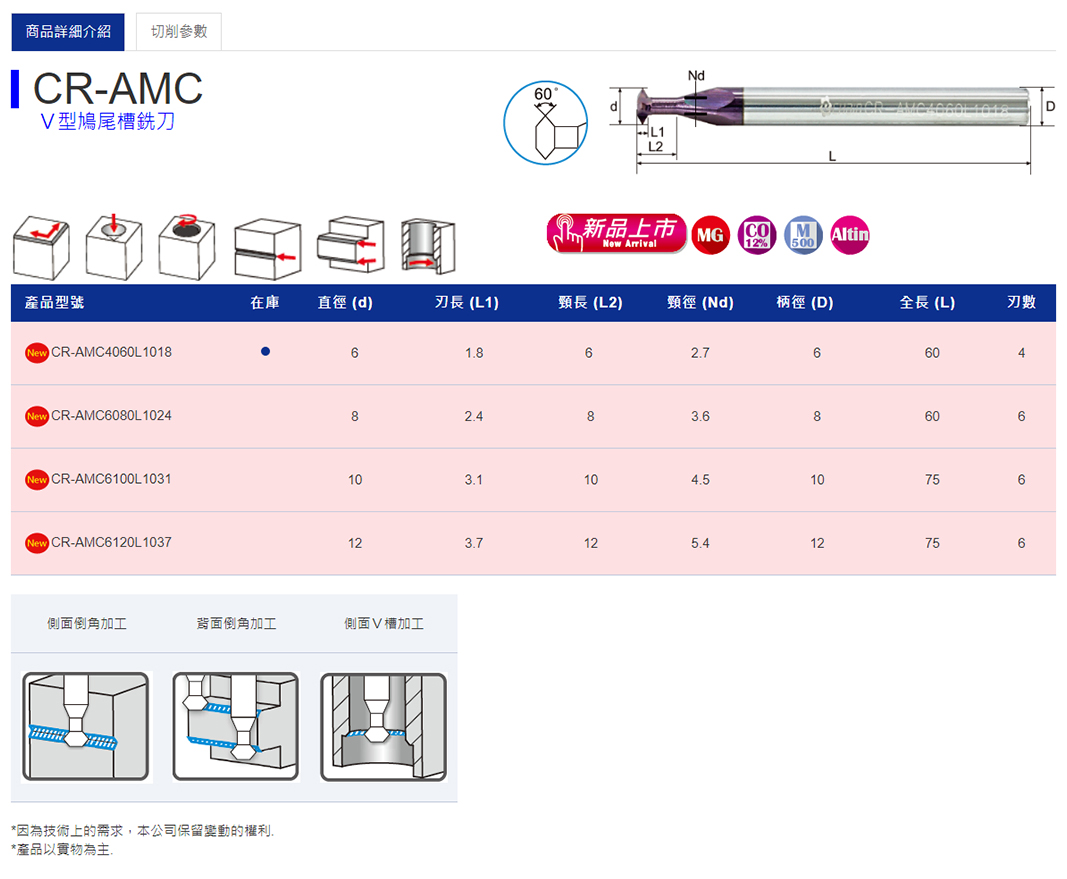Click the bore internal groove machining icon
Screen dimensions: 1067x879
pos(428,247)
